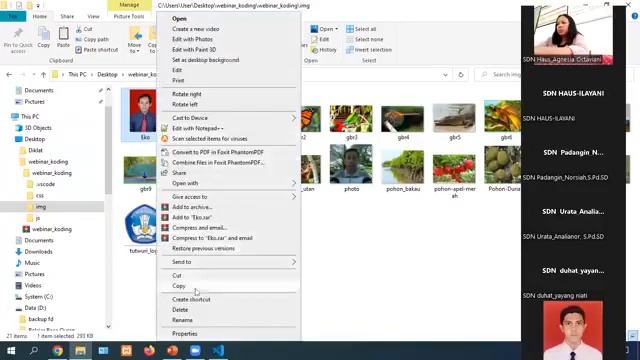Open Zoom from the taskbar
640x360 pixels.
pyautogui.click(x=195, y=351)
